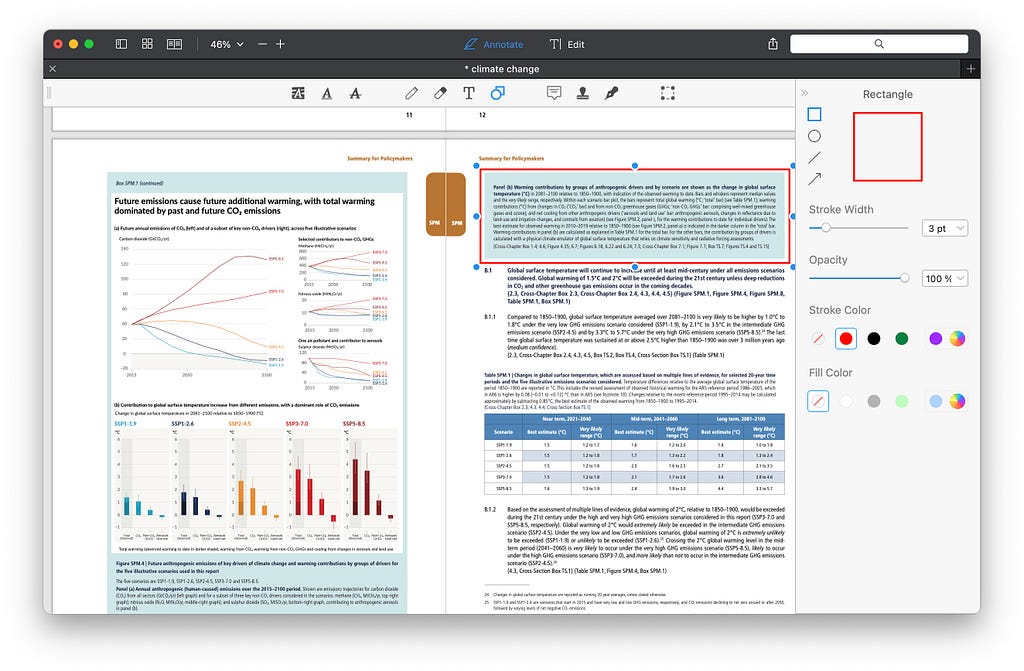Select light blue fill color swatch

tap(936, 401)
